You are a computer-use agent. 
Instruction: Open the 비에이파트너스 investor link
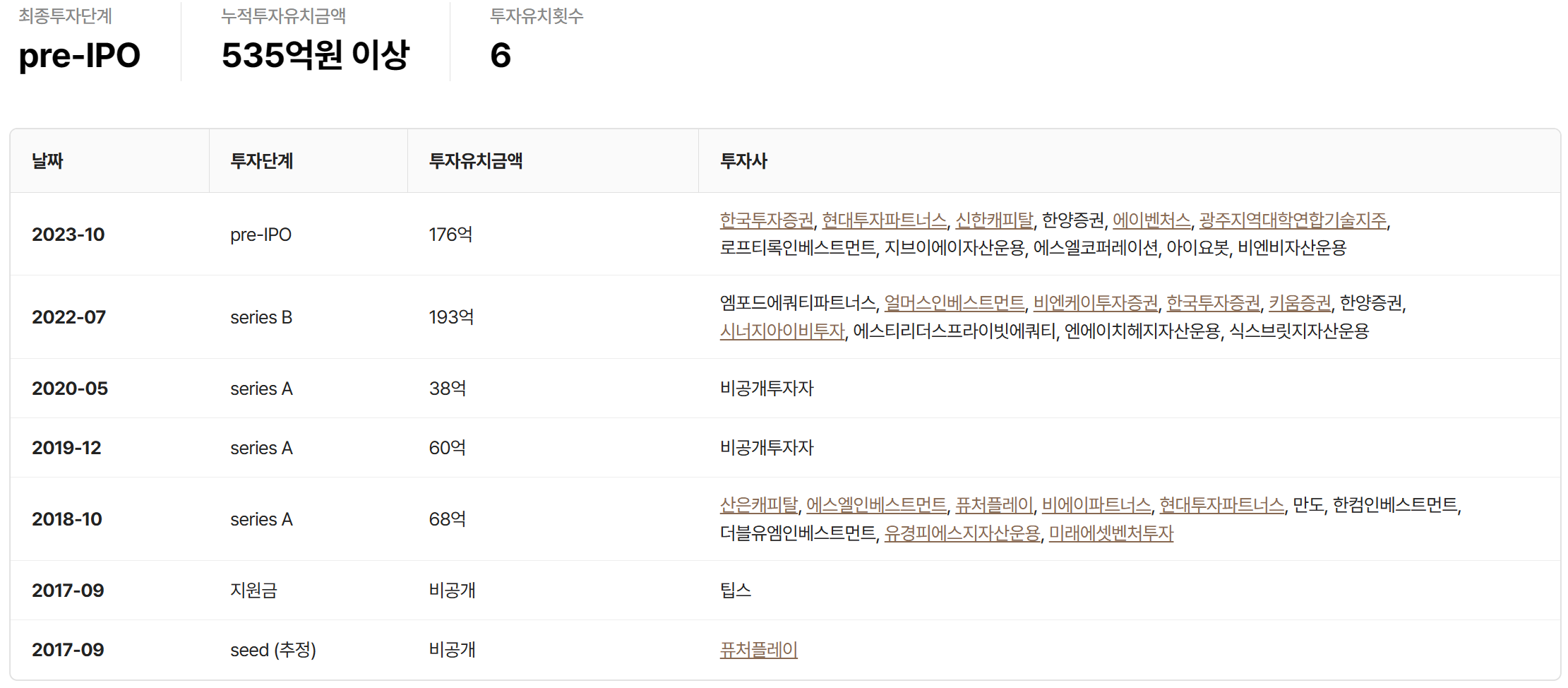pos(1096,505)
